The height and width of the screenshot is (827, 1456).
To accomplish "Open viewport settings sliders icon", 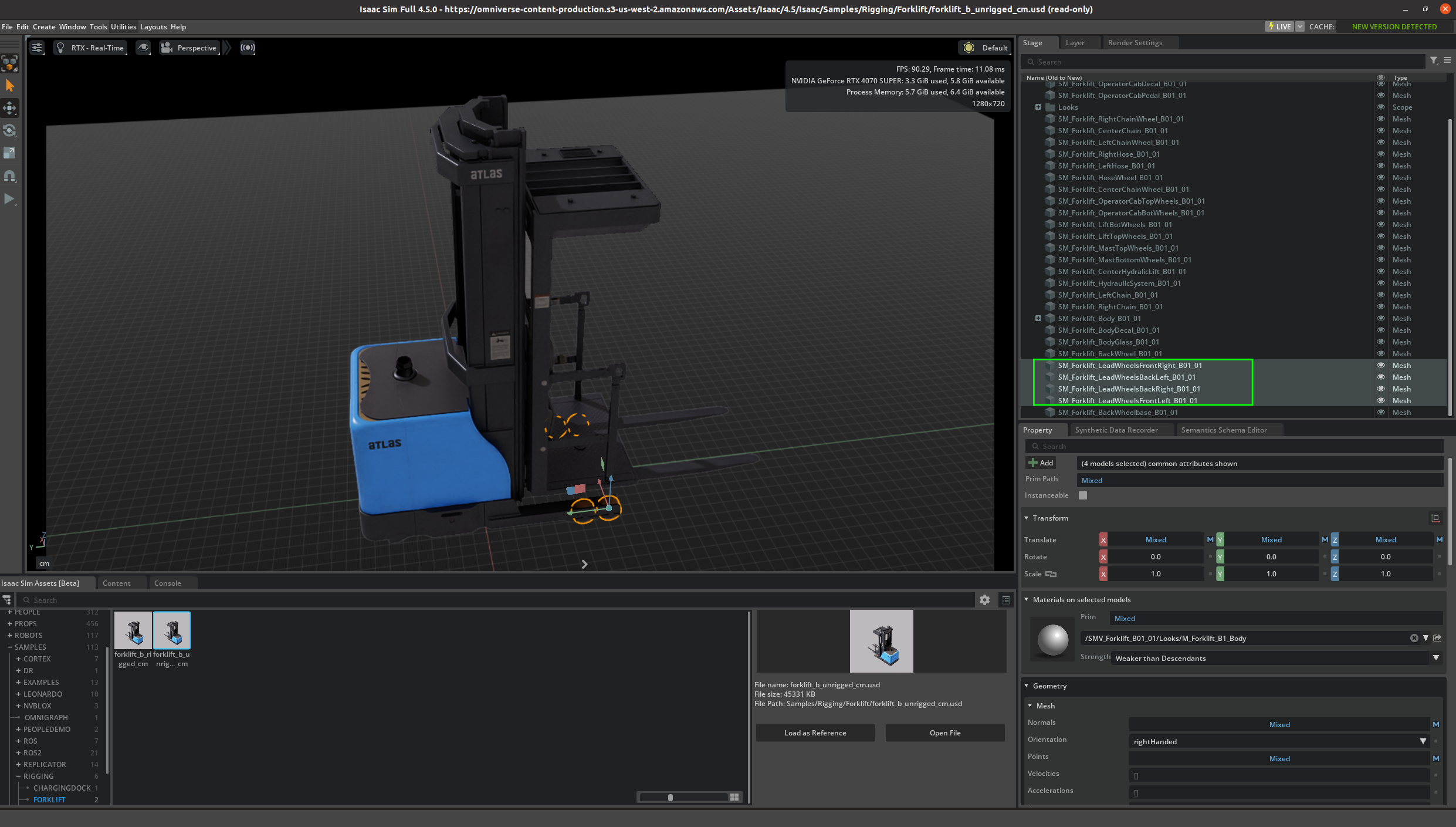I will point(37,48).
